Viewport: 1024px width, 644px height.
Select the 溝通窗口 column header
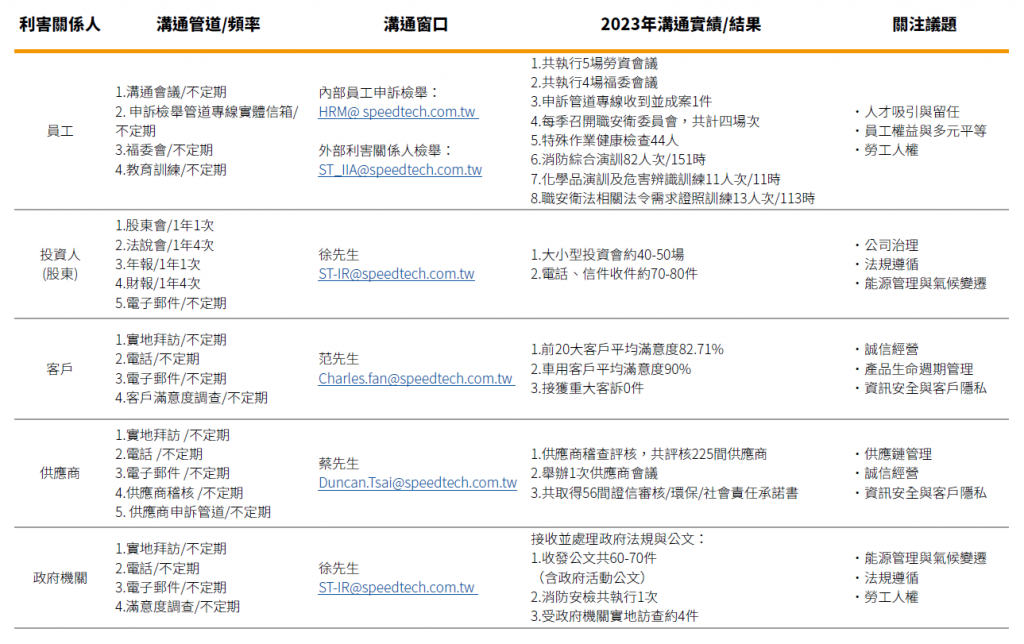[415, 24]
